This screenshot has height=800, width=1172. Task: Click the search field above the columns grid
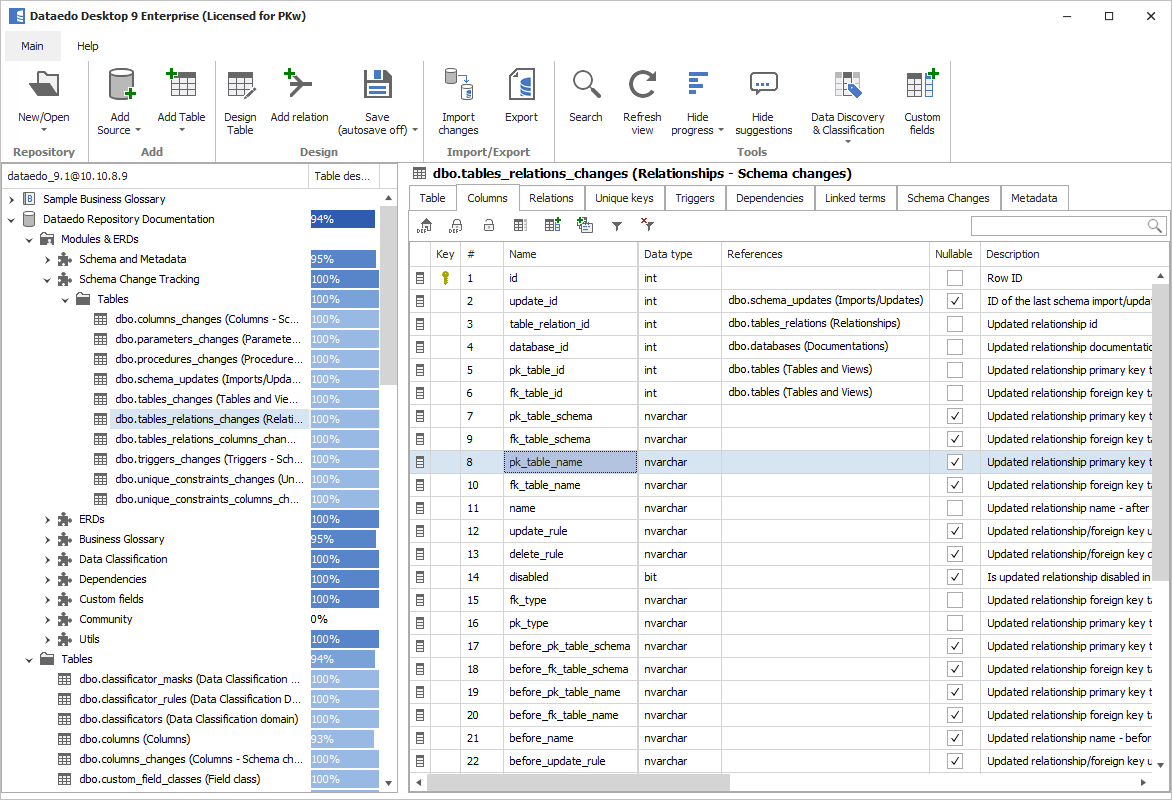(x=1060, y=225)
